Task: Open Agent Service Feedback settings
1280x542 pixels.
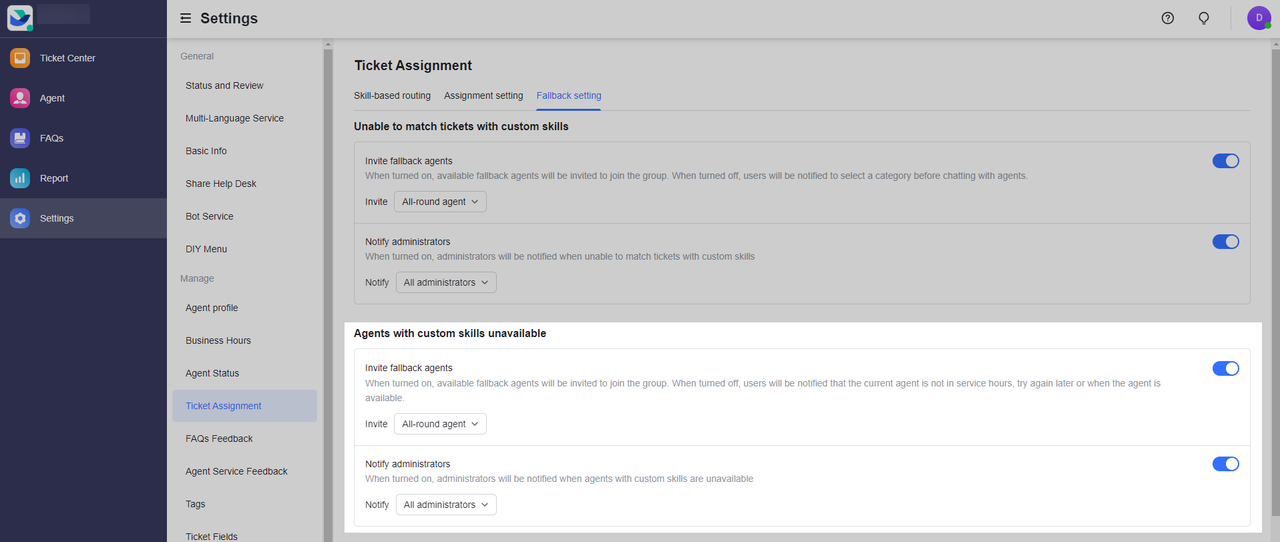Action: point(245,471)
